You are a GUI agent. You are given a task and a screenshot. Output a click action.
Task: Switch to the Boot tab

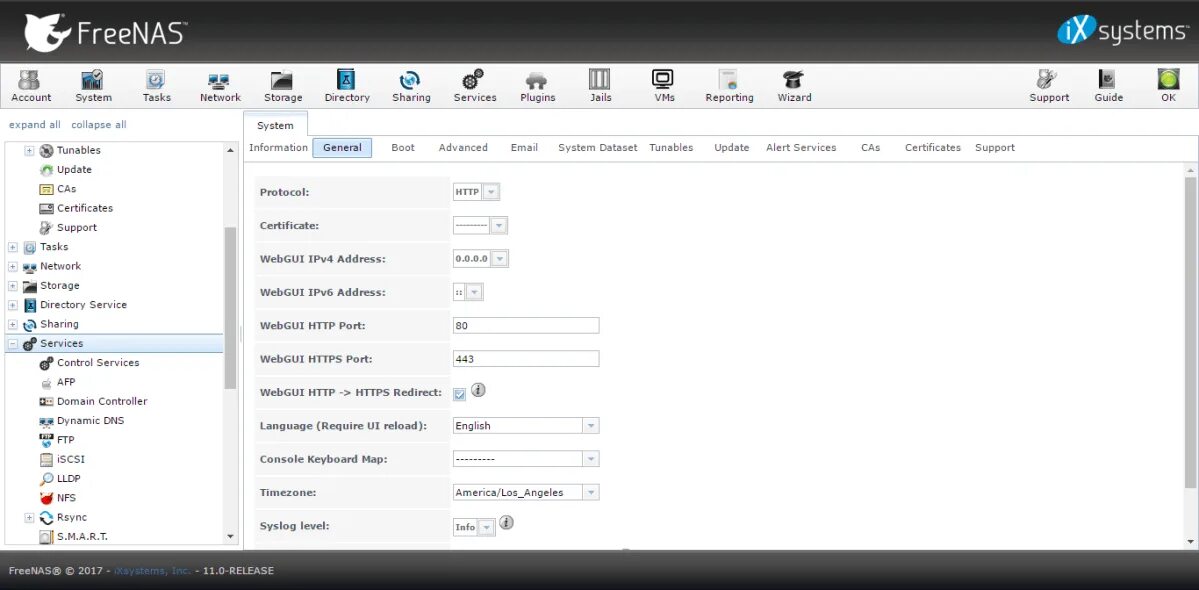click(403, 148)
